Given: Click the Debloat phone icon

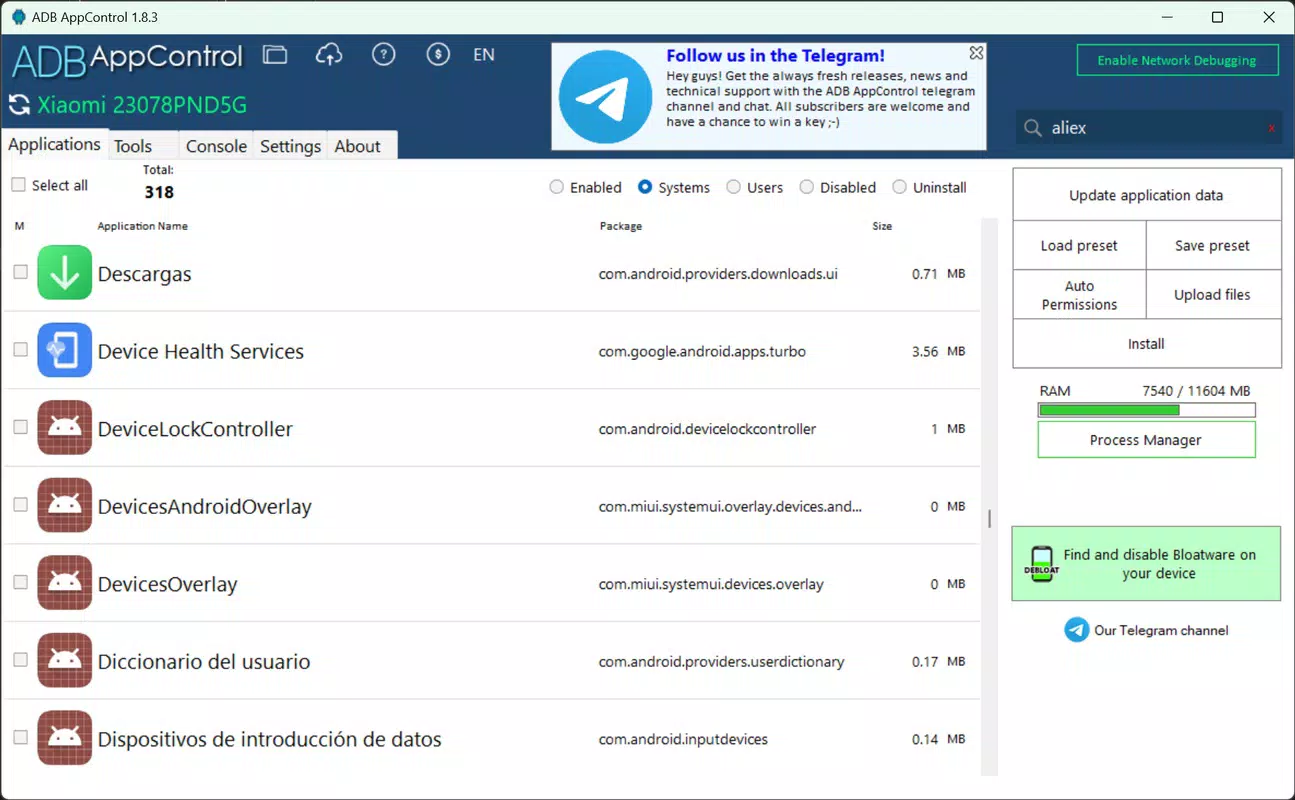Looking at the screenshot, I should pyautogui.click(x=1041, y=564).
